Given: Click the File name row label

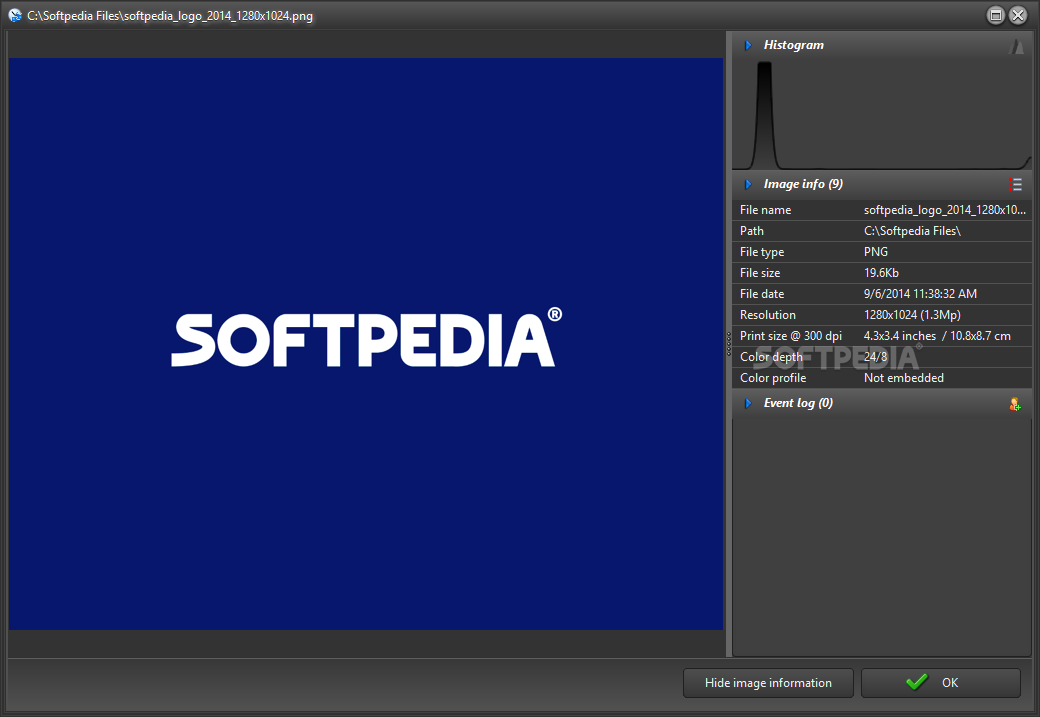Looking at the screenshot, I should [x=765, y=210].
